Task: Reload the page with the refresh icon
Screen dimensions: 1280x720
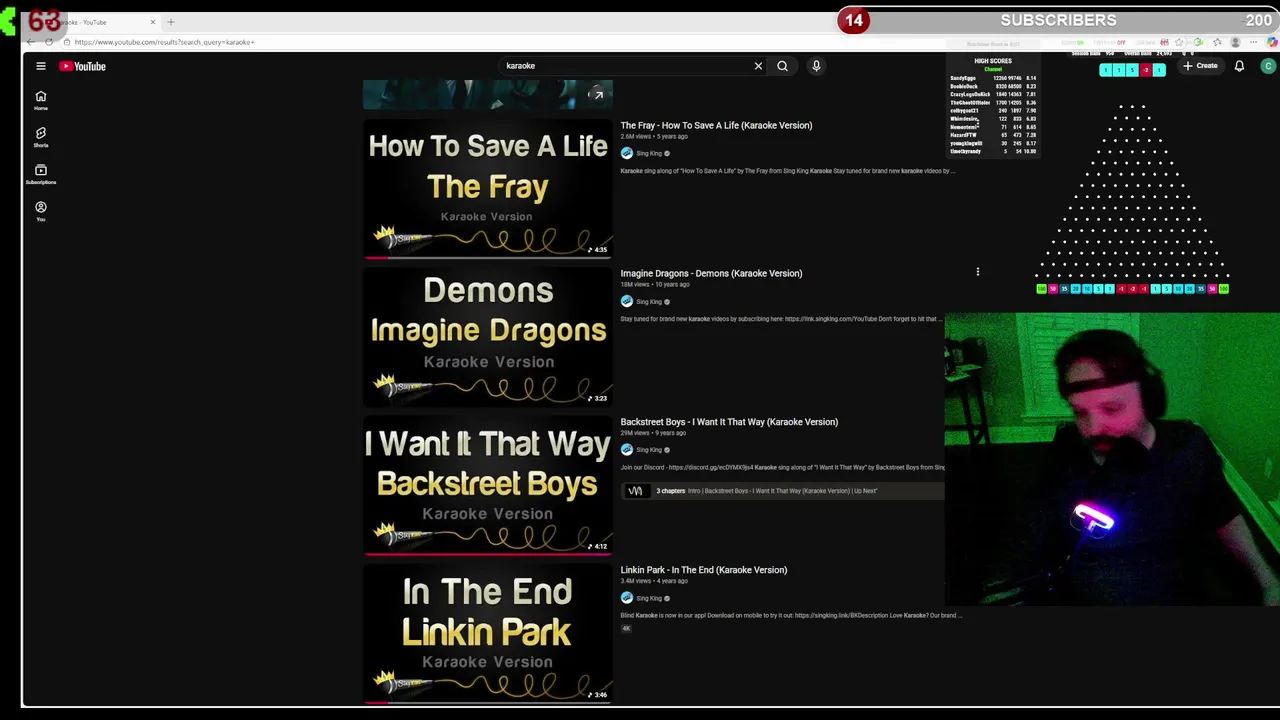Action: click(48, 42)
